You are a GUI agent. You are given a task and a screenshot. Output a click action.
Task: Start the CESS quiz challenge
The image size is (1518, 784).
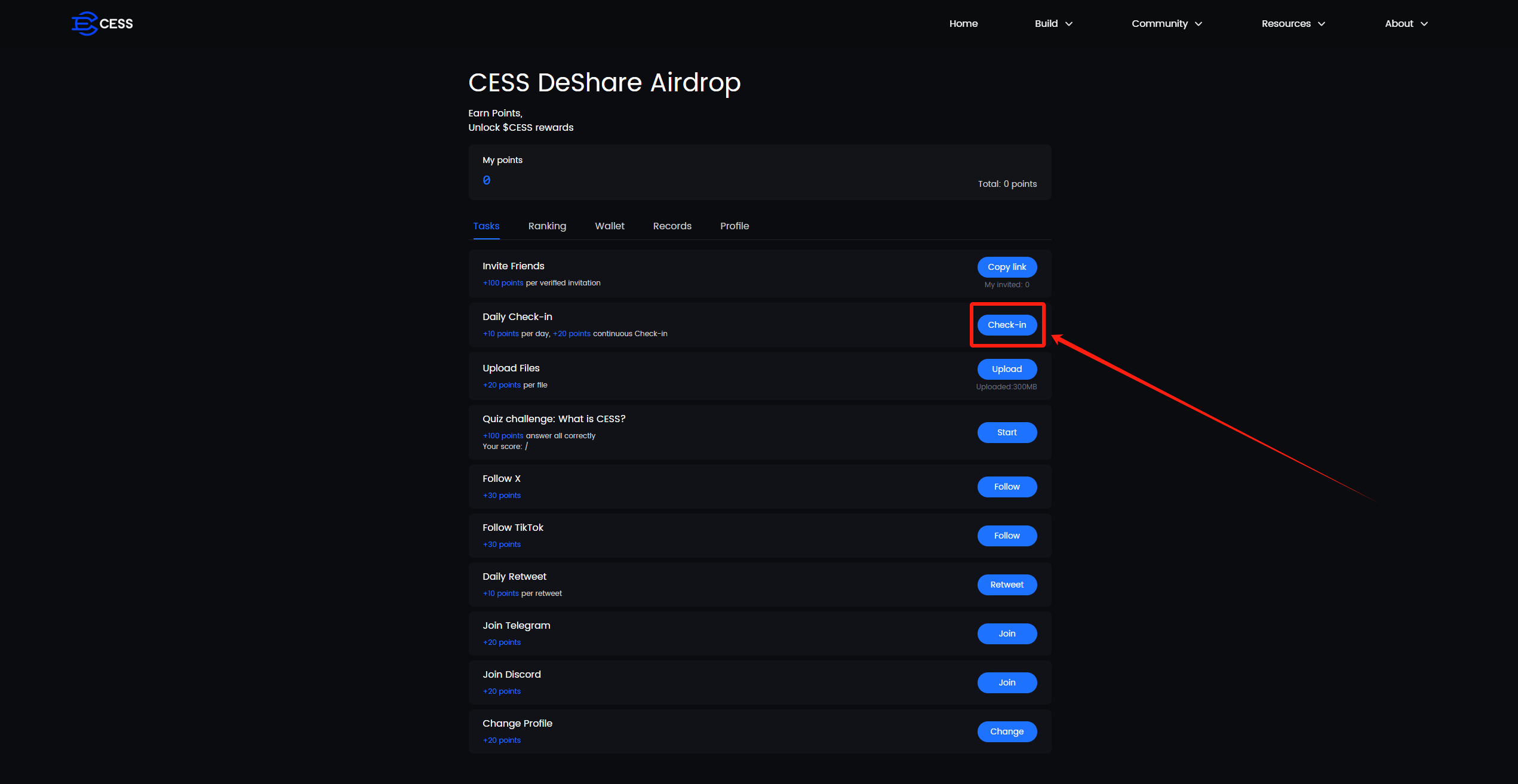(x=1007, y=432)
